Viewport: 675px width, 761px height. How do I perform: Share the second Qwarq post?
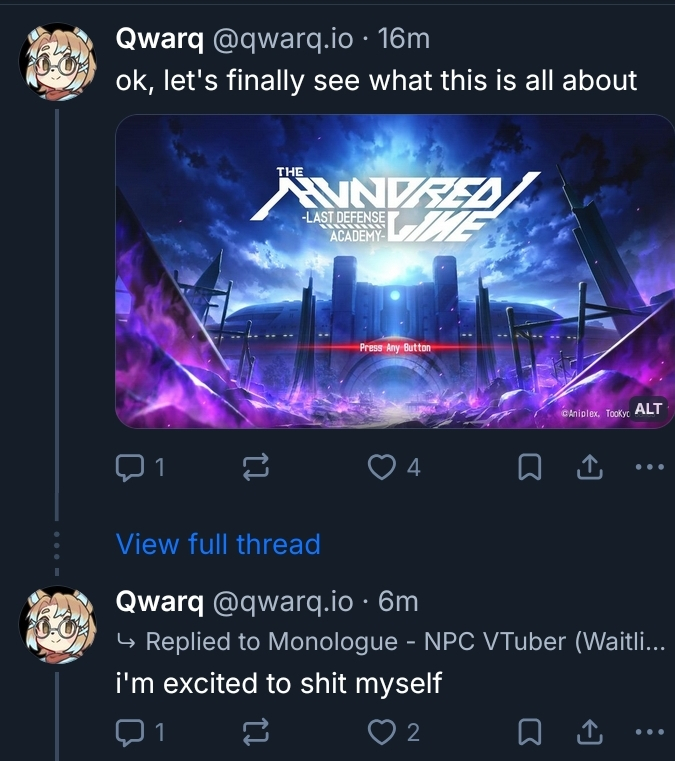[590, 733]
